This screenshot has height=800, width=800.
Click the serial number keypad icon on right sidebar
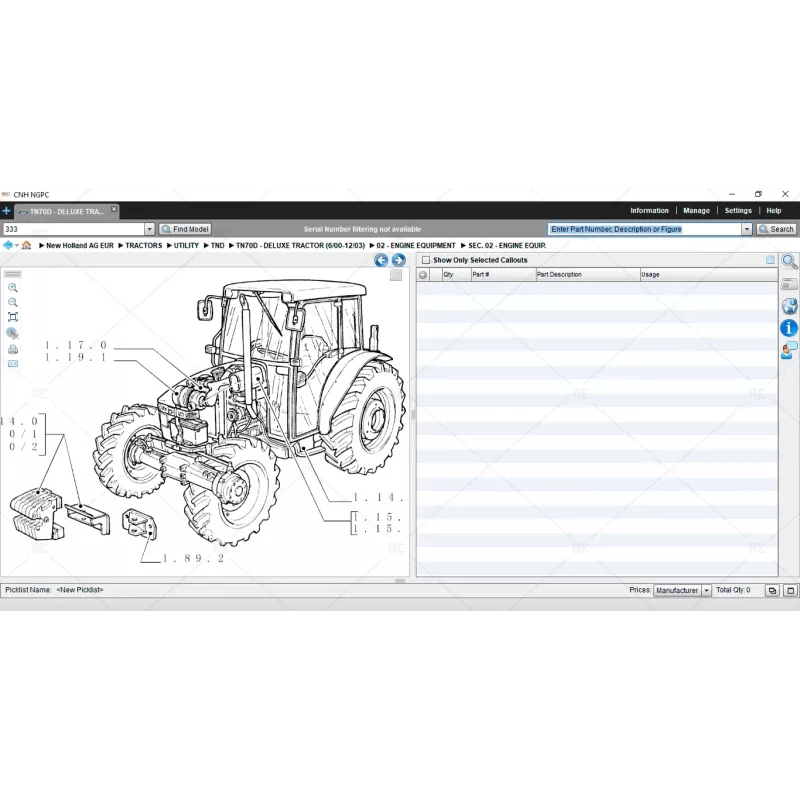pyautogui.click(x=789, y=282)
